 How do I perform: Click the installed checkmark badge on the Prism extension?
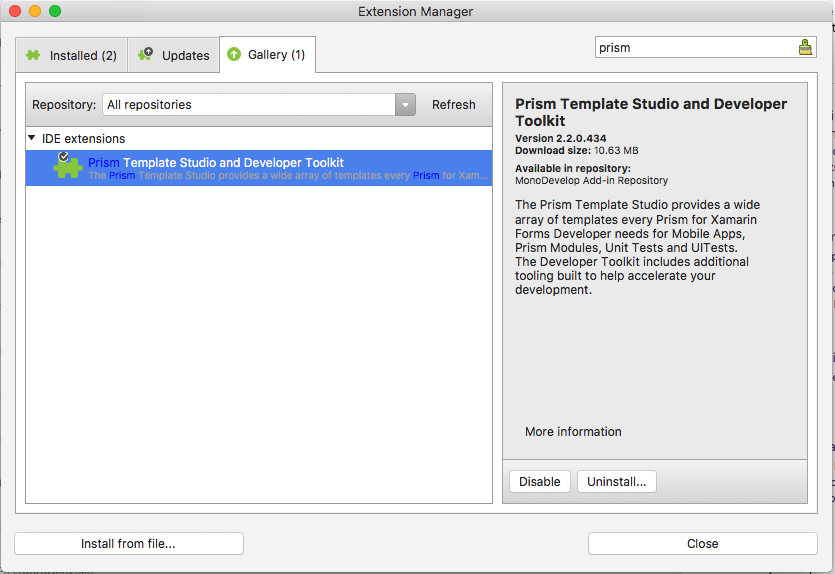pyautogui.click(x=63, y=157)
